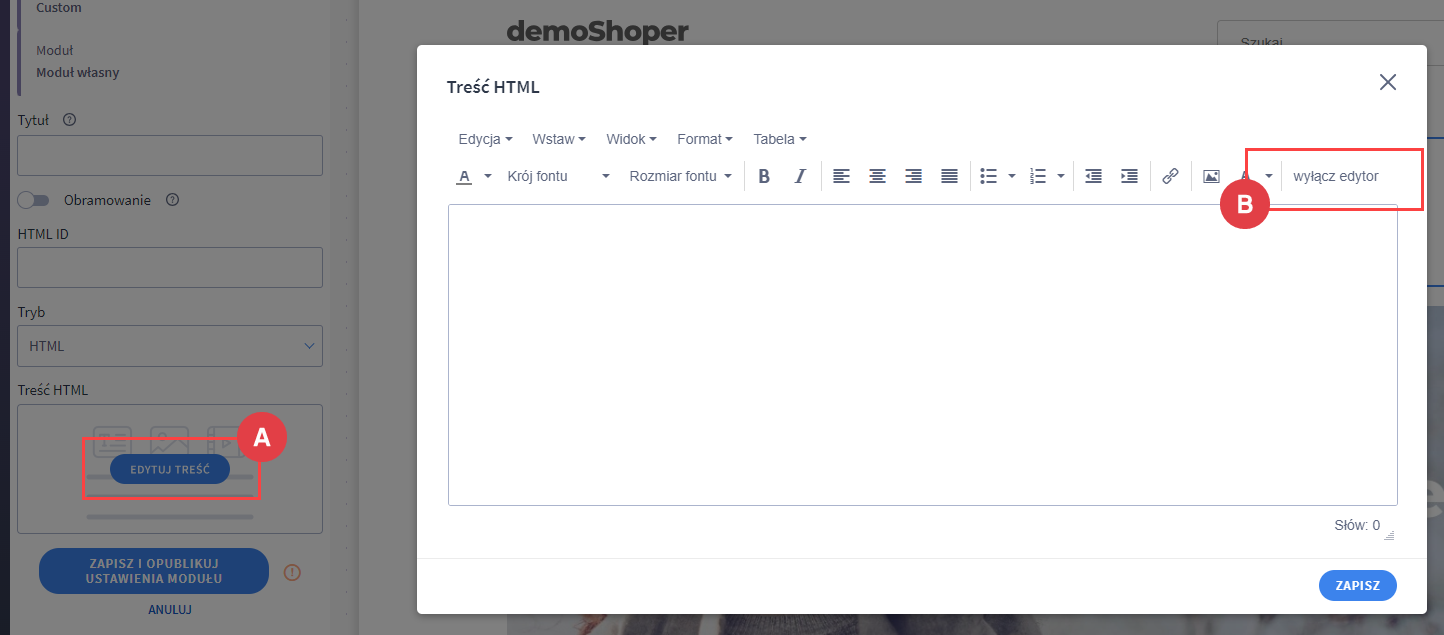Decrease indent of paragraph
Image resolution: width=1444 pixels, height=635 pixels.
[x=1093, y=176]
